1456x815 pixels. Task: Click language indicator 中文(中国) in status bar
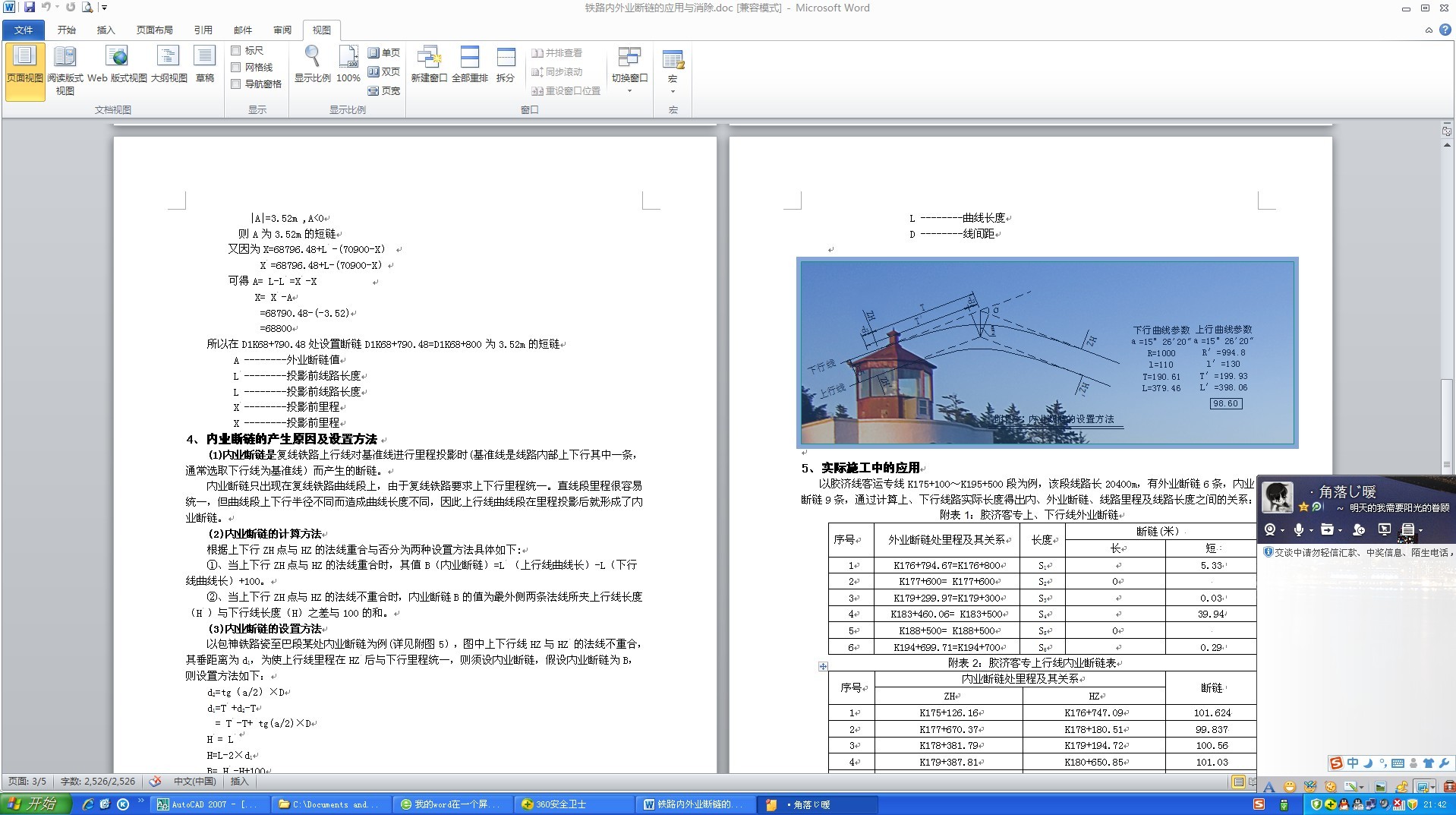point(195,781)
